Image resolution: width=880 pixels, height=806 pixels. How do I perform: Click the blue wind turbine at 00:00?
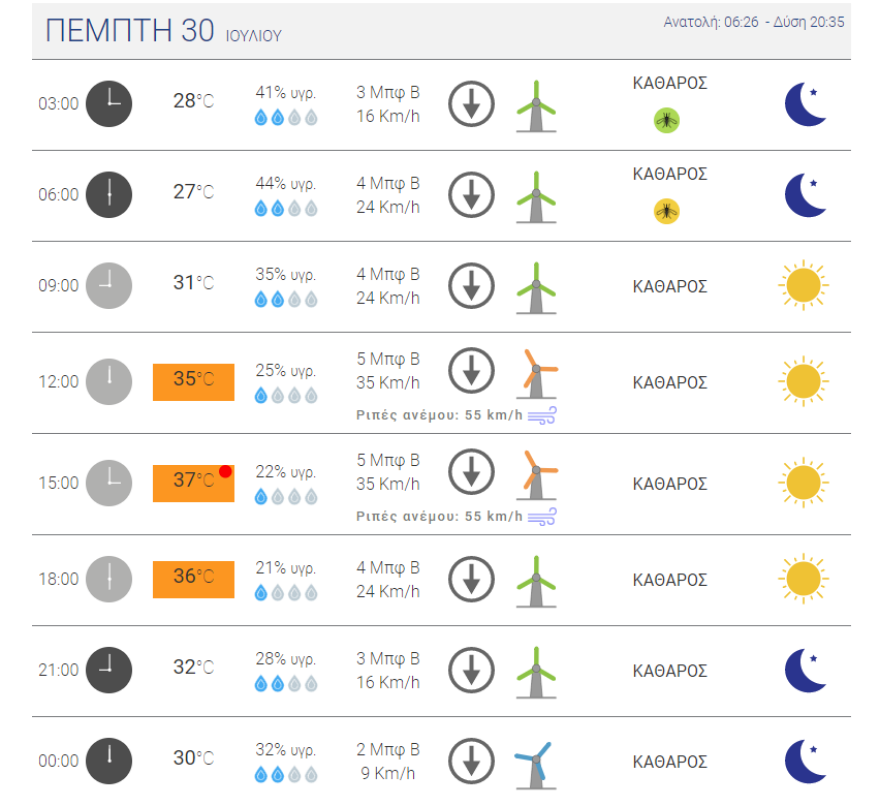pyautogui.click(x=533, y=763)
